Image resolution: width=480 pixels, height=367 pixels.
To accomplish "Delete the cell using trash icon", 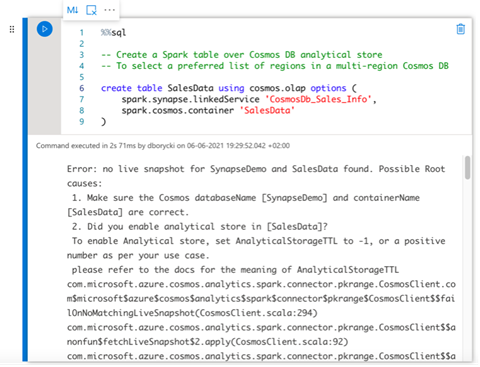I will (460, 29).
